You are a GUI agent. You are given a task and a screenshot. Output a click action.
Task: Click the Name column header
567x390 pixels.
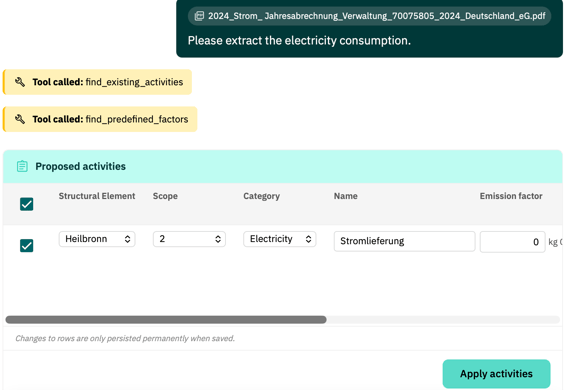coord(345,196)
